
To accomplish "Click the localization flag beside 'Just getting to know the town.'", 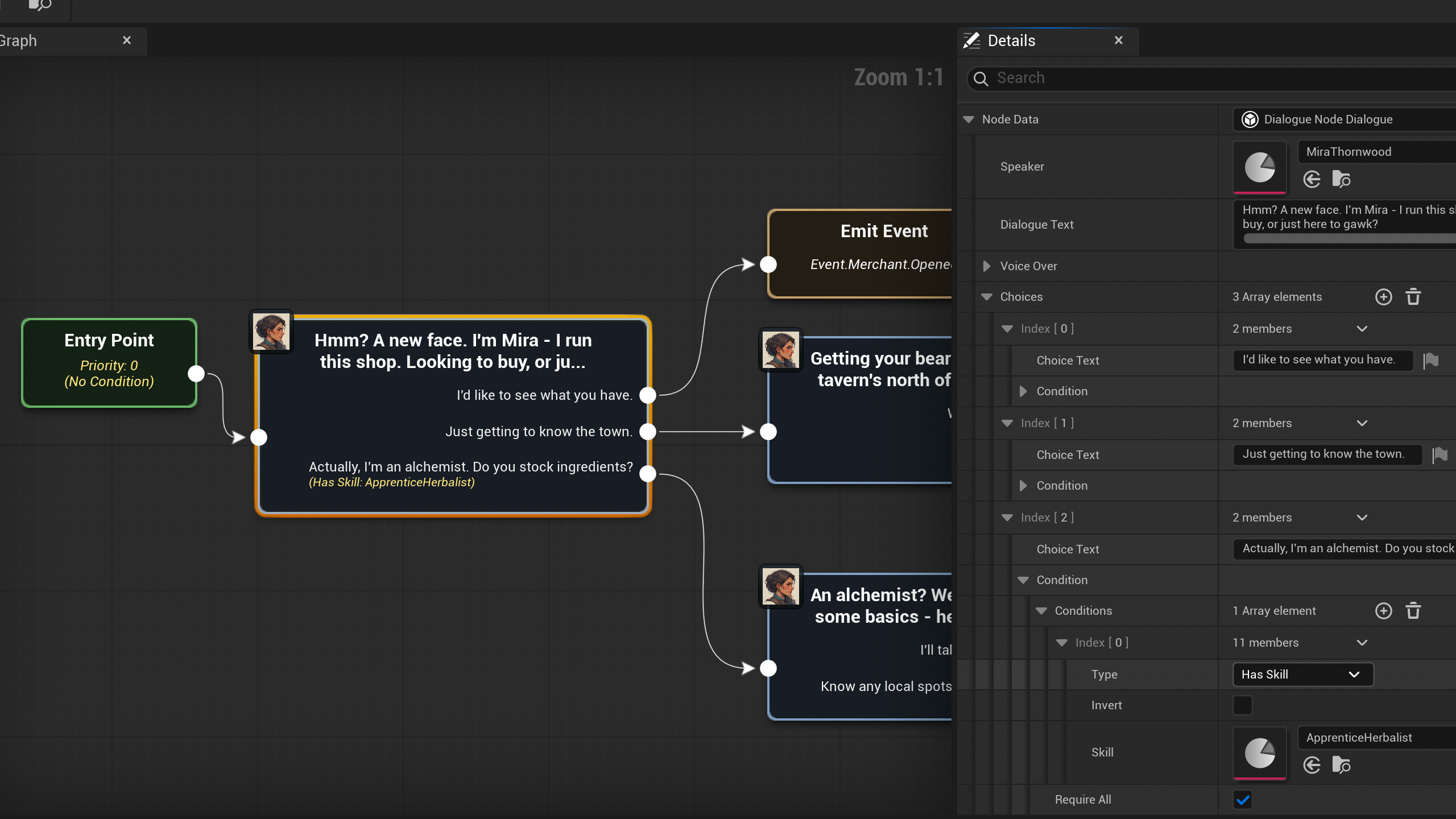I will point(1441,454).
